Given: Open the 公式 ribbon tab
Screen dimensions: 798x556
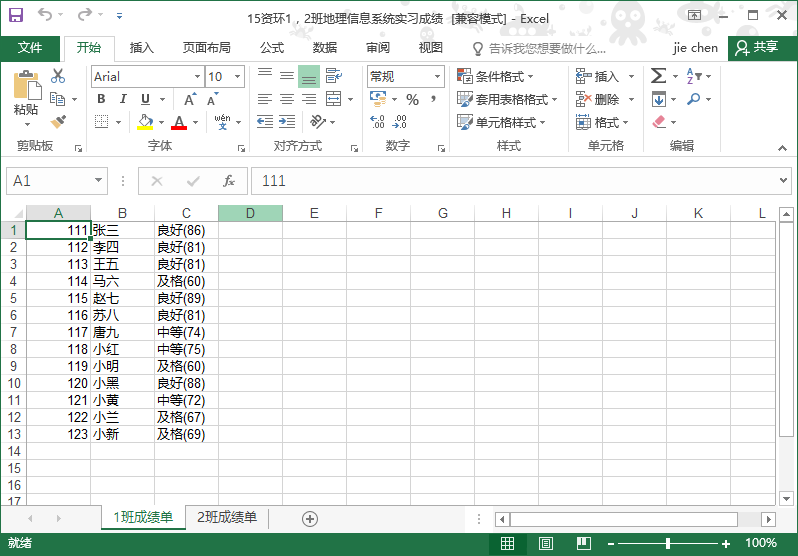Looking at the screenshot, I should point(272,48).
